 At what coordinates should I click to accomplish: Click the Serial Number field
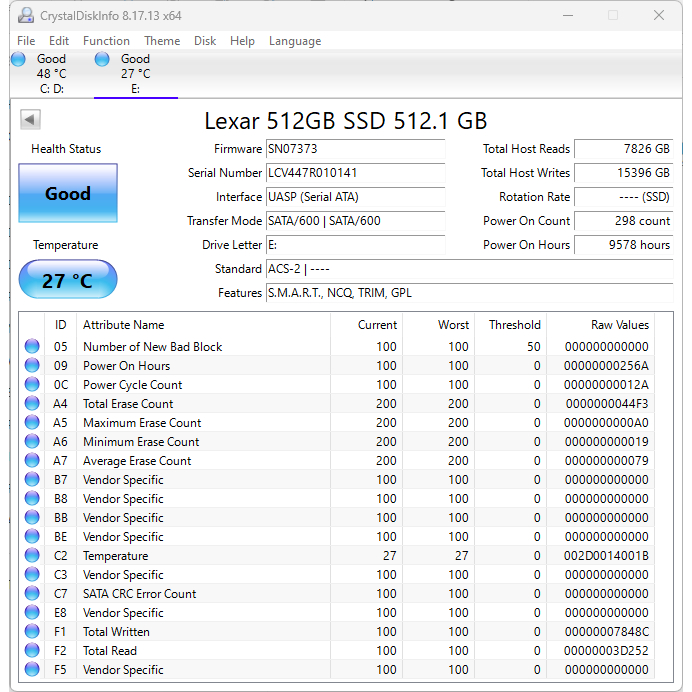[355, 173]
